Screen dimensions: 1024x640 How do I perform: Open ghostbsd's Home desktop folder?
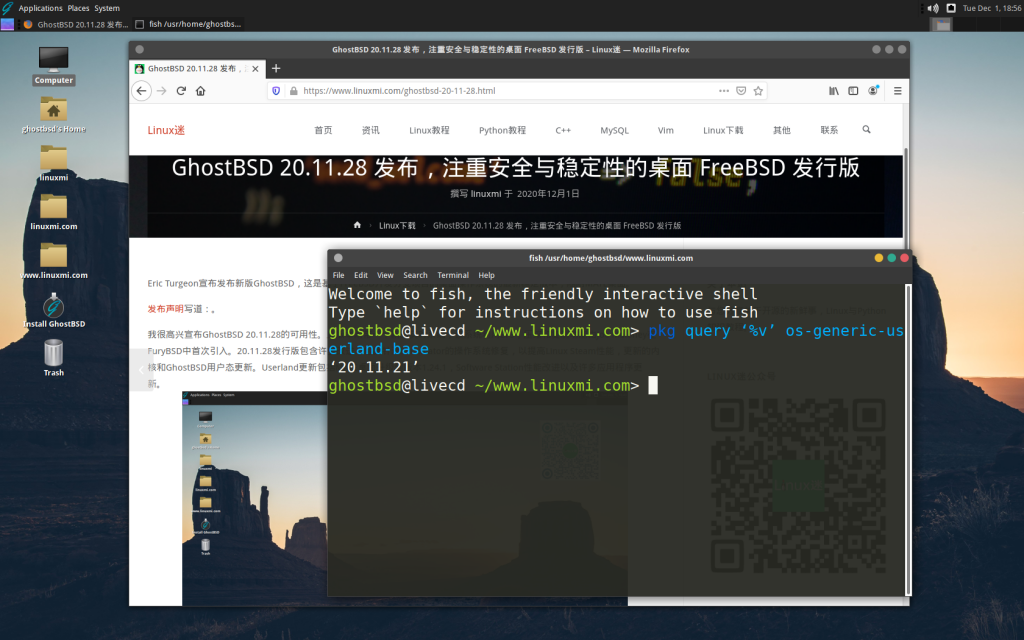click(x=54, y=115)
